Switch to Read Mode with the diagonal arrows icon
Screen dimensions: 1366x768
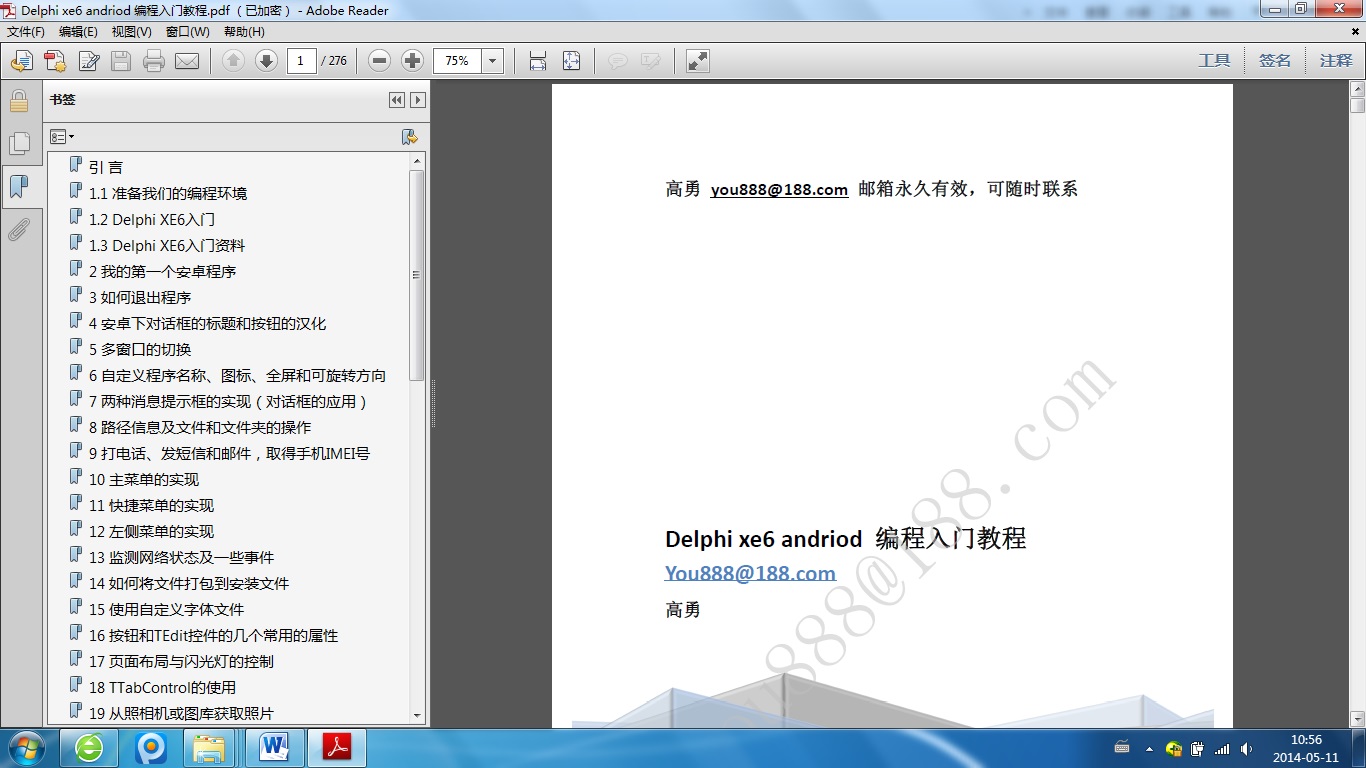pyautogui.click(x=698, y=61)
